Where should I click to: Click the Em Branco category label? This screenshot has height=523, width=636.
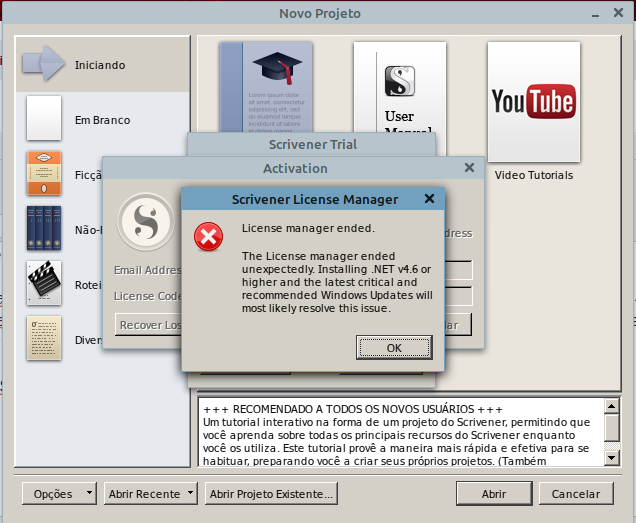[103, 120]
